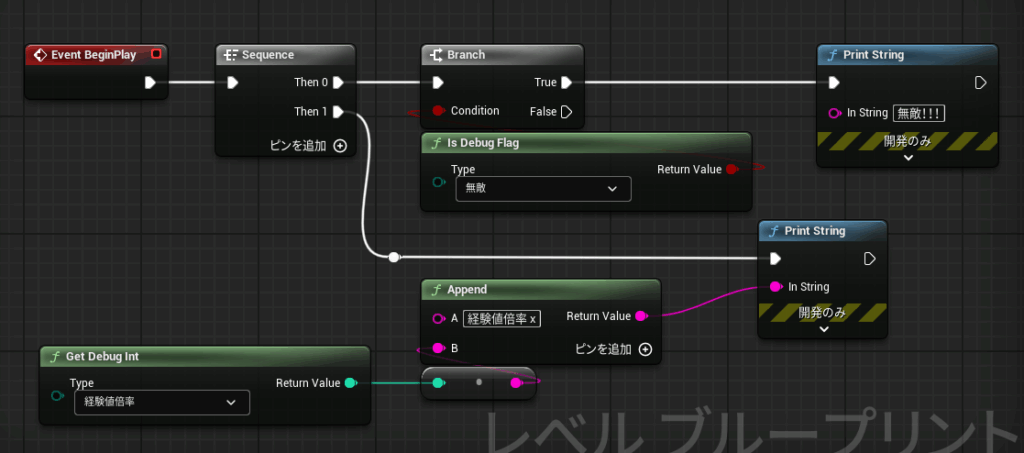1024x453 pixels.
Task: Click the Then 0 output pin
Action: (x=338, y=82)
